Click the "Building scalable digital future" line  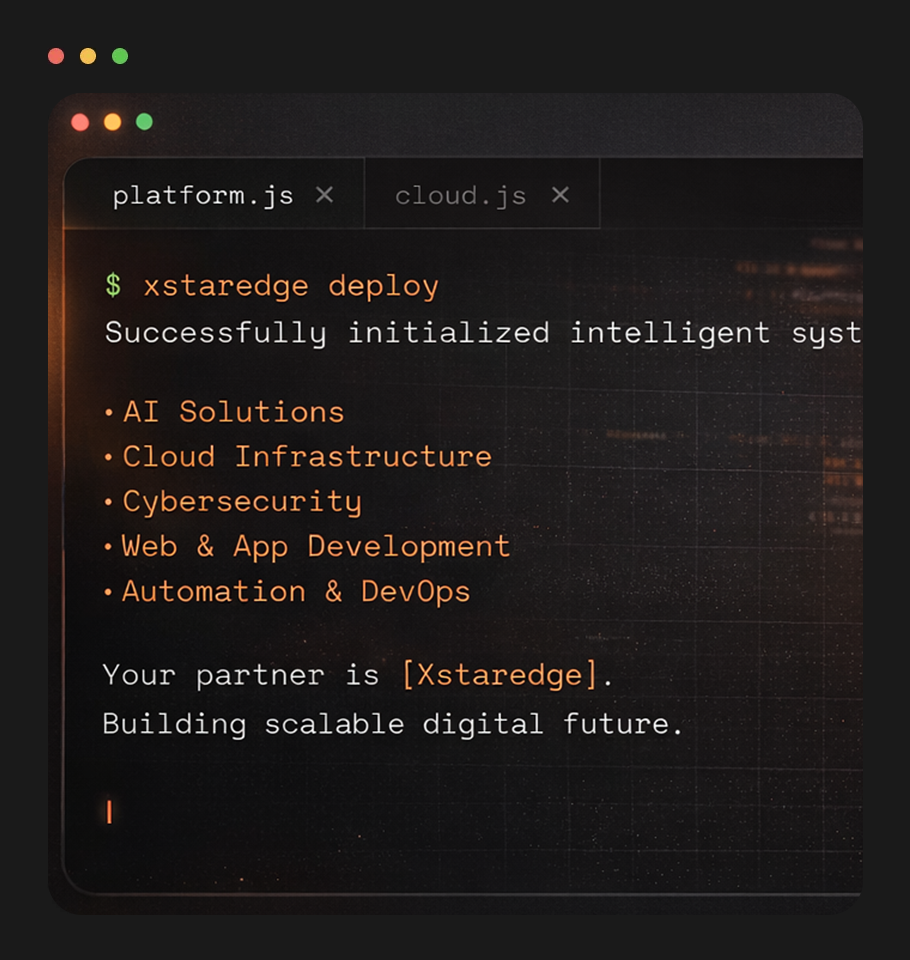pyautogui.click(x=393, y=724)
